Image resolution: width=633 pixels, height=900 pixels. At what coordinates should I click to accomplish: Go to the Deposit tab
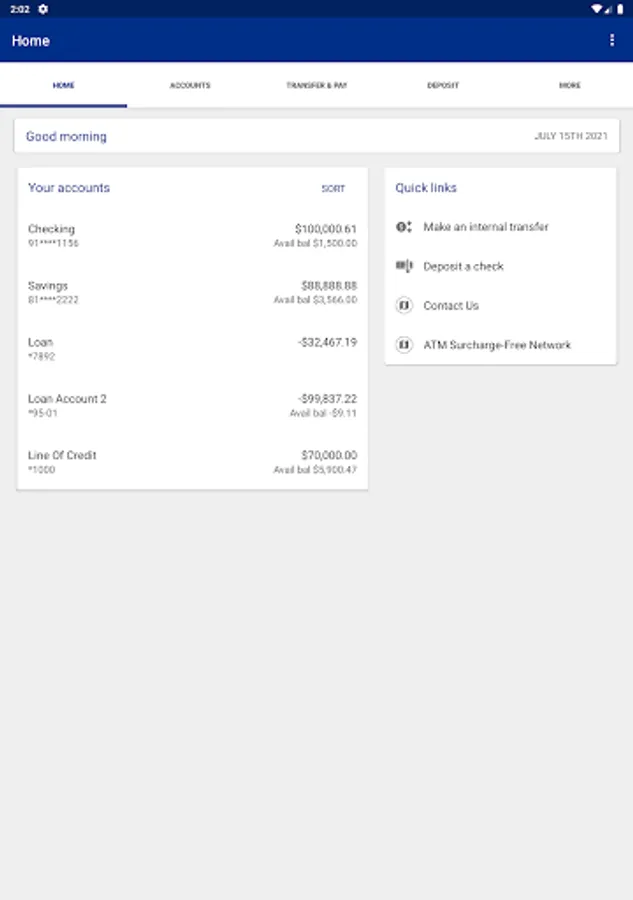[x=443, y=86]
